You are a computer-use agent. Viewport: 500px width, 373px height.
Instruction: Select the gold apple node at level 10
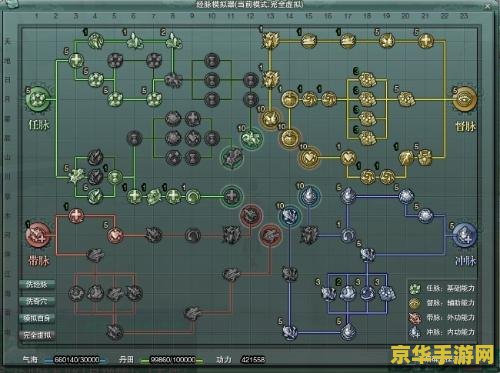[290, 138]
